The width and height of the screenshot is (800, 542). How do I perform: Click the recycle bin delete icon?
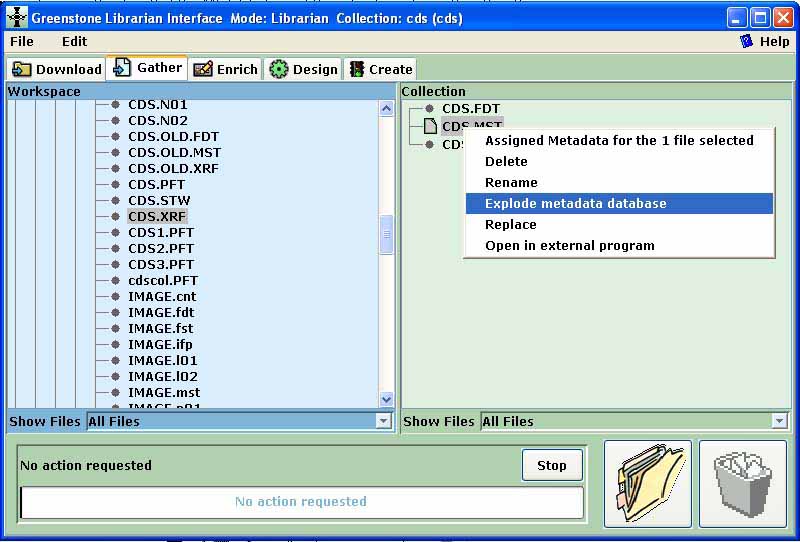[x=742, y=483]
